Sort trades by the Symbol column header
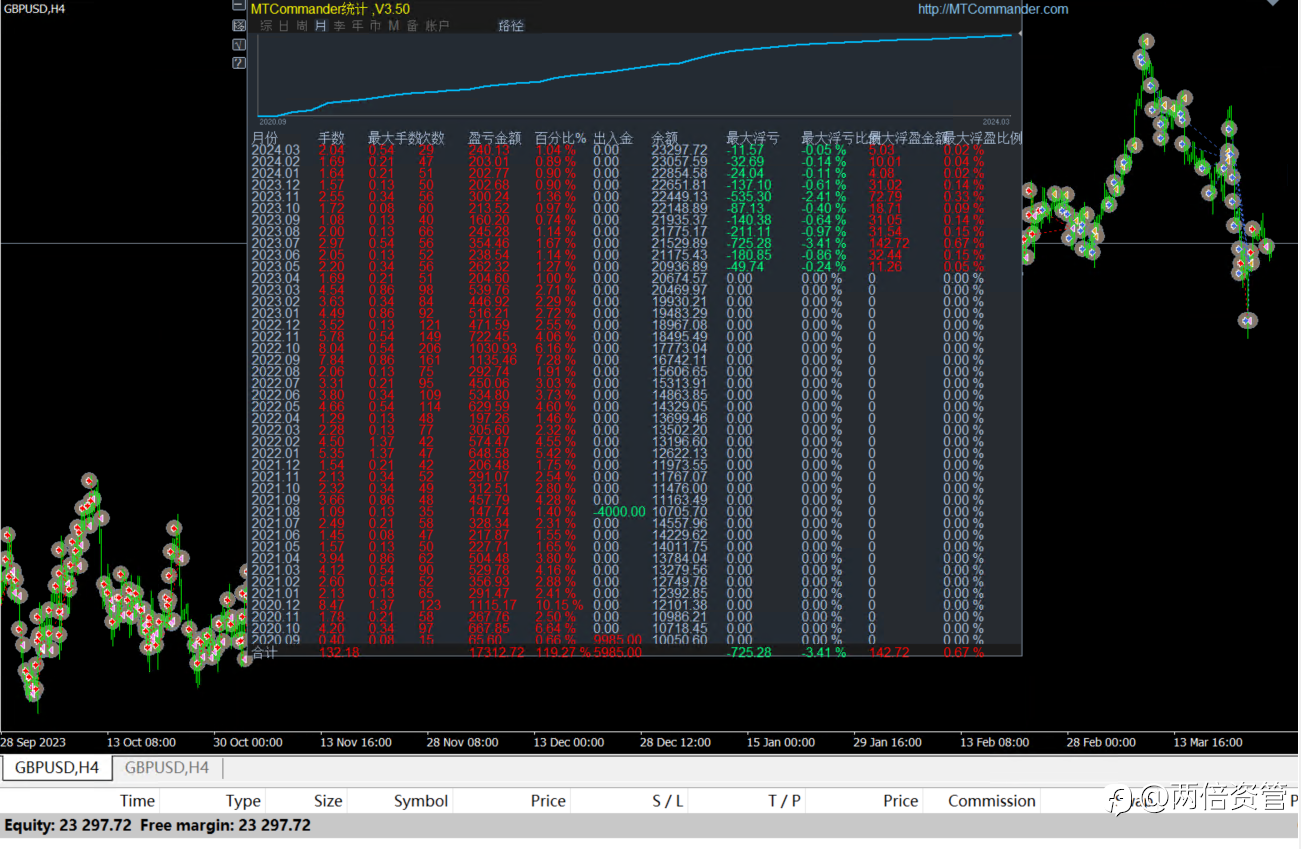Screen dimensions: 1301x849 (x=421, y=800)
